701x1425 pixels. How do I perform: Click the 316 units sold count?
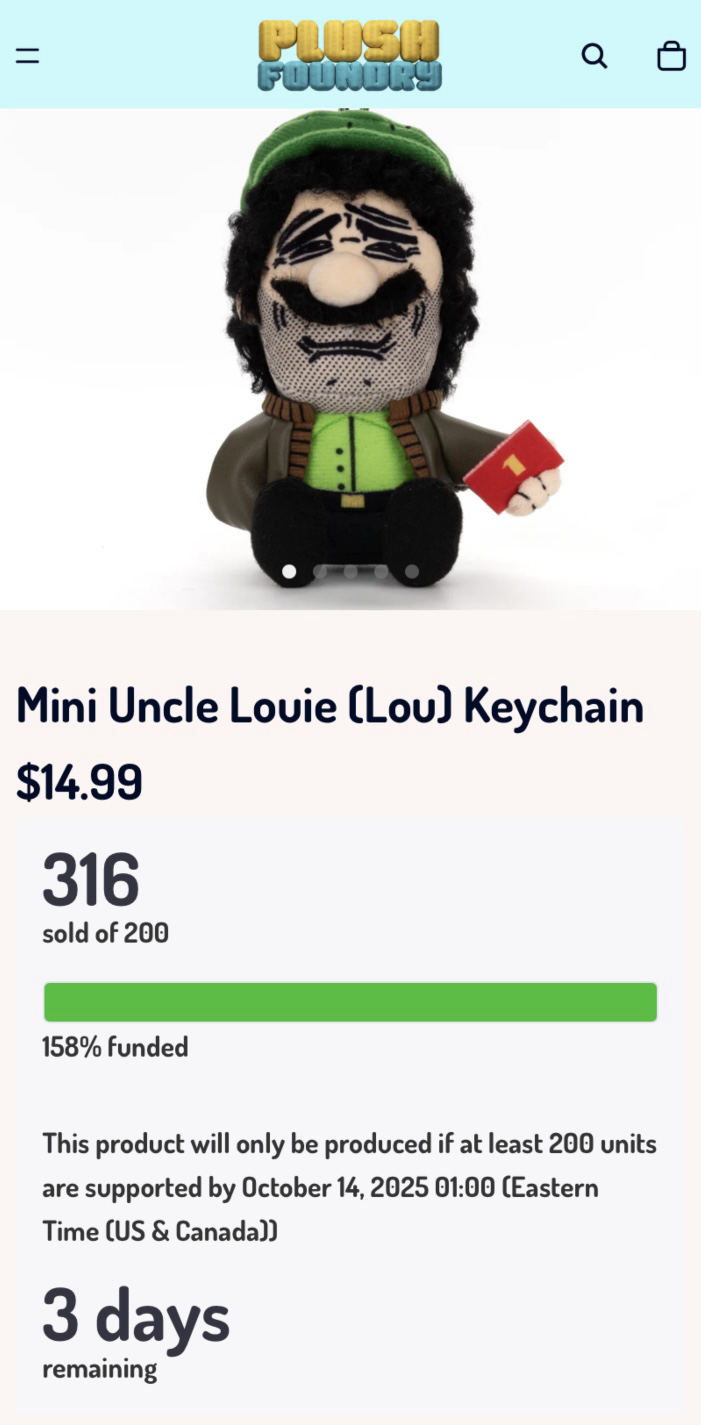pyautogui.click(x=90, y=880)
